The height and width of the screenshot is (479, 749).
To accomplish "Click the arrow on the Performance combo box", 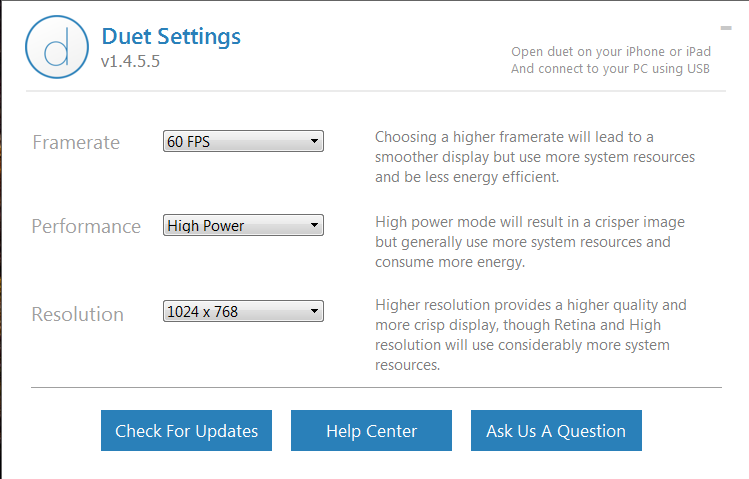I will point(314,225).
